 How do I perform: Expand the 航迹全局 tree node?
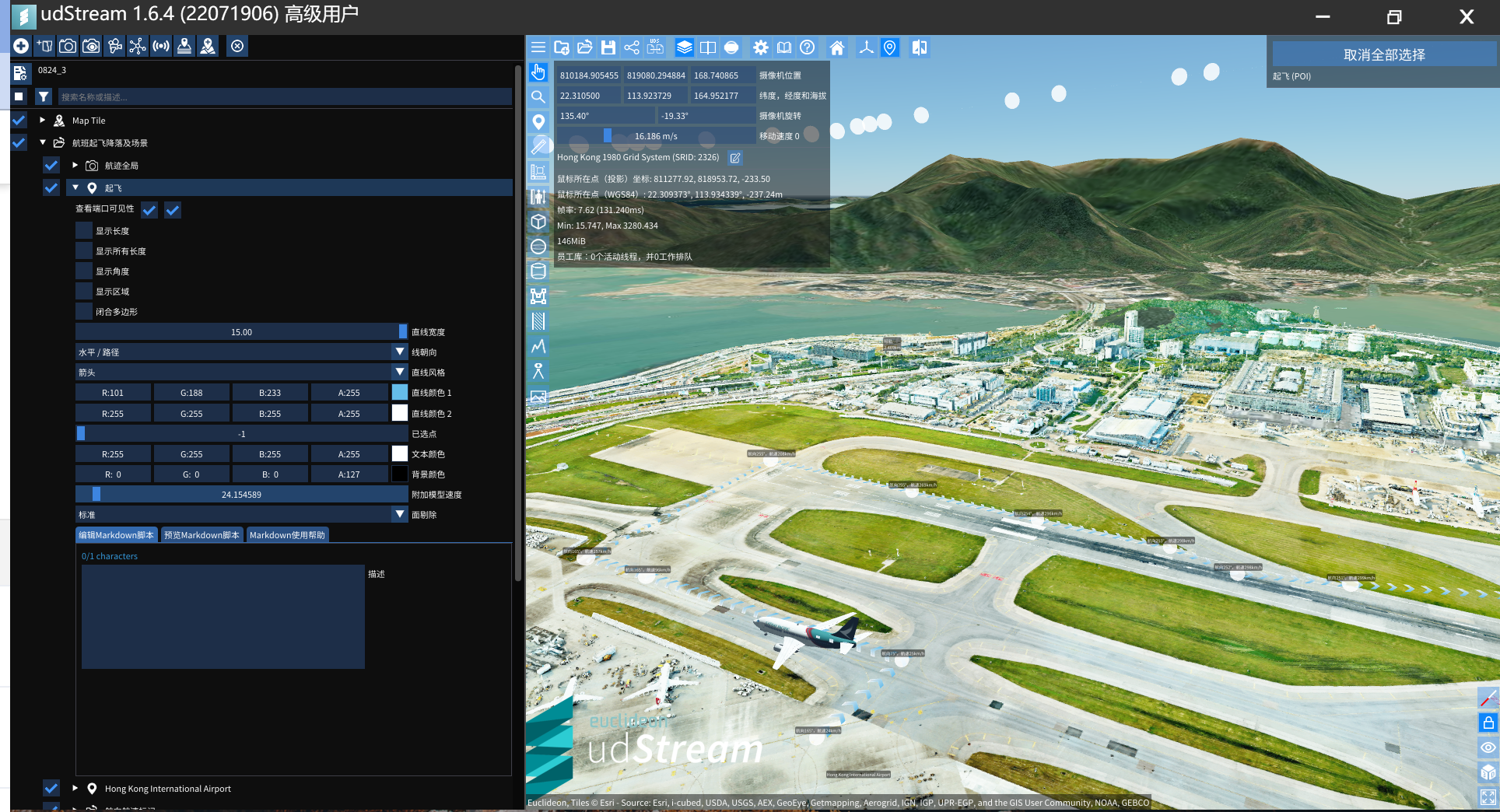[x=75, y=165]
